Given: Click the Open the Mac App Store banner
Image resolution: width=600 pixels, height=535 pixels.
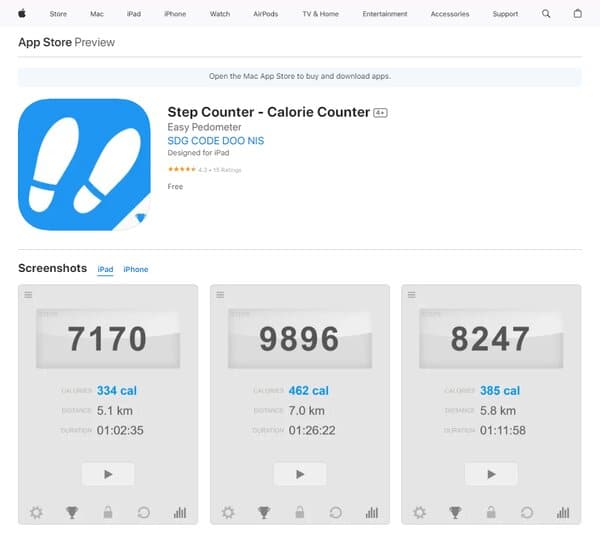Looking at the screenshot, I should click(300, 77).
